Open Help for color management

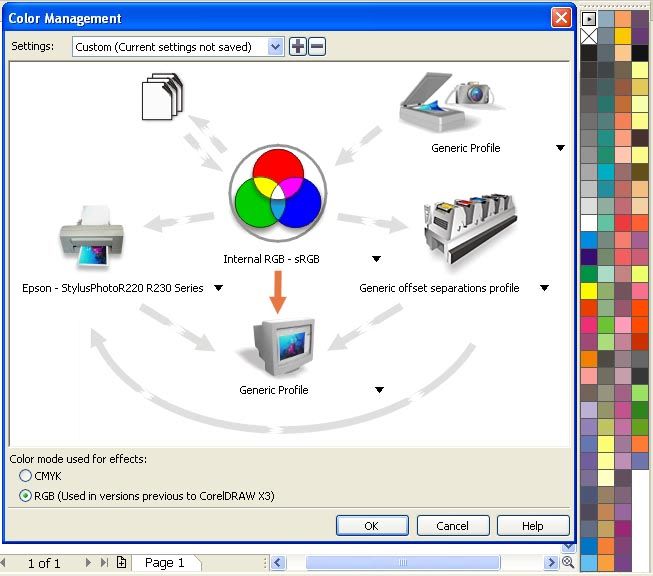click(533, 526)
